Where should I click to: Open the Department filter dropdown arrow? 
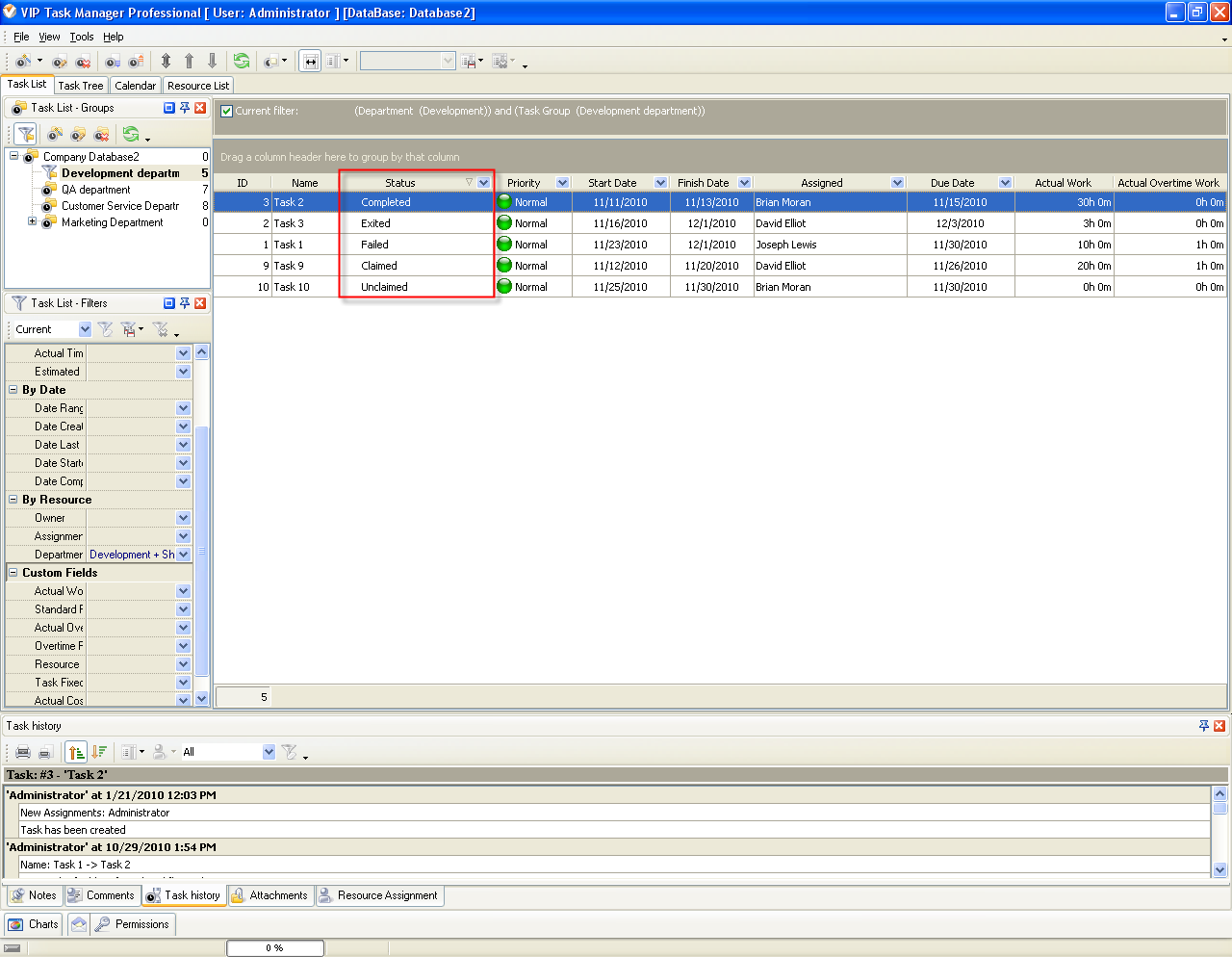(x=184, y=555)
